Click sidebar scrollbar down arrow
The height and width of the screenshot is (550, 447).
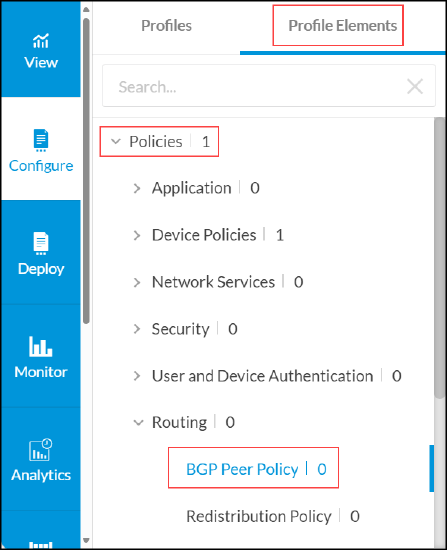(86, 540)
